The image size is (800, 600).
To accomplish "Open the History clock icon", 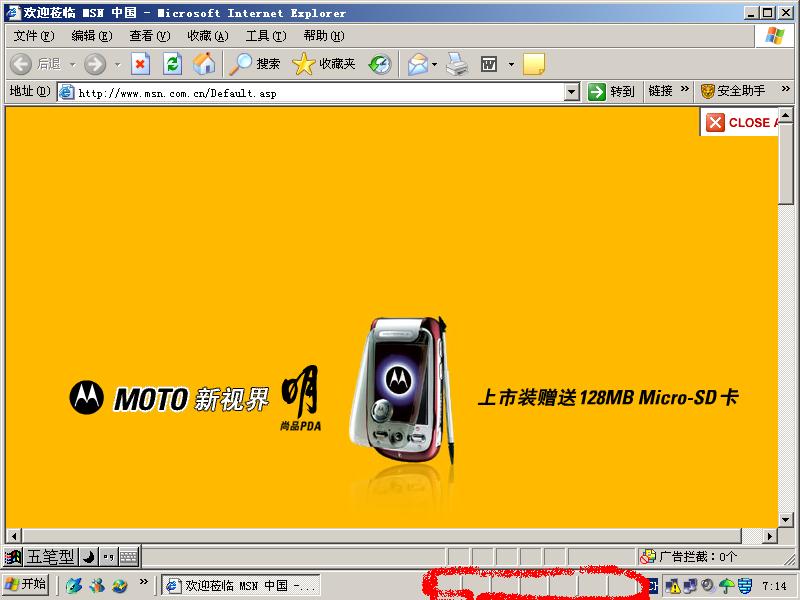I will click(x=380, y=64).
